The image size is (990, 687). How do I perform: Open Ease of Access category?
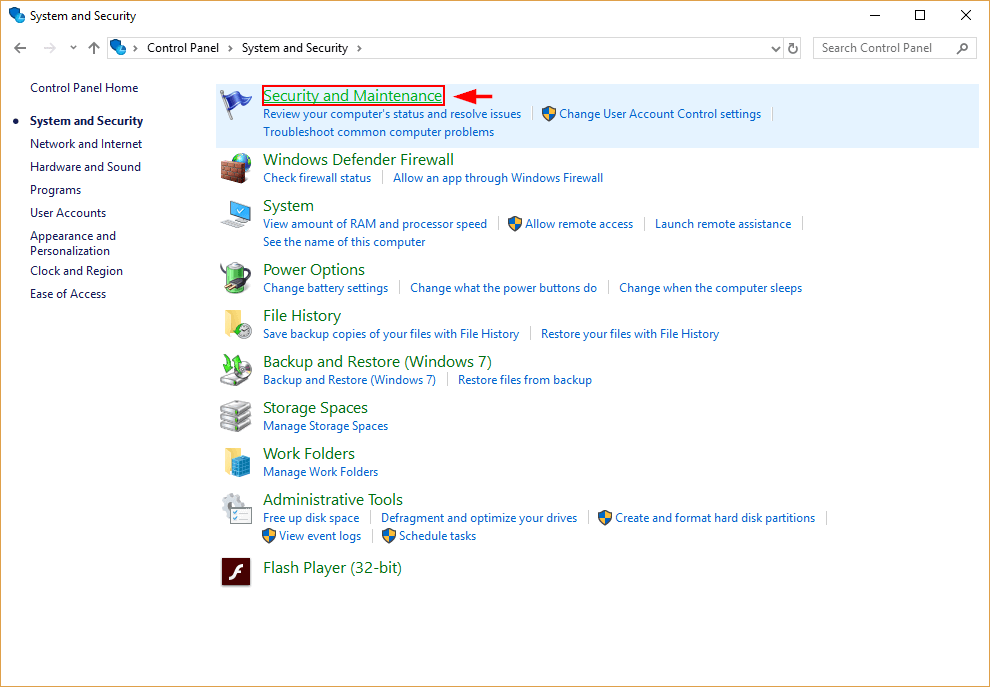[x=68, y=294]
